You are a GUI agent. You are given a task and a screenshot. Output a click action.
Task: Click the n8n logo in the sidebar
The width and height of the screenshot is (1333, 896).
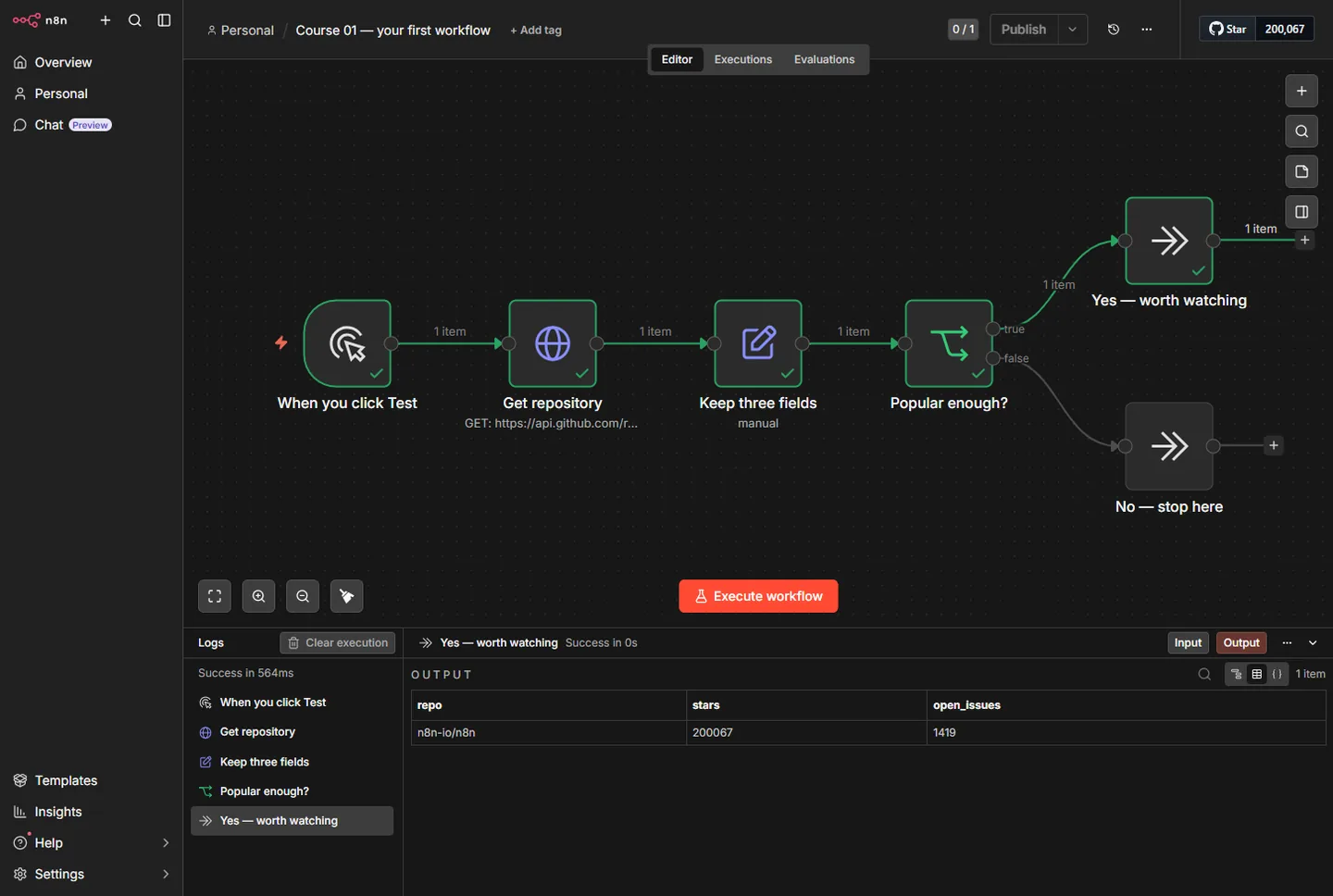40,20
